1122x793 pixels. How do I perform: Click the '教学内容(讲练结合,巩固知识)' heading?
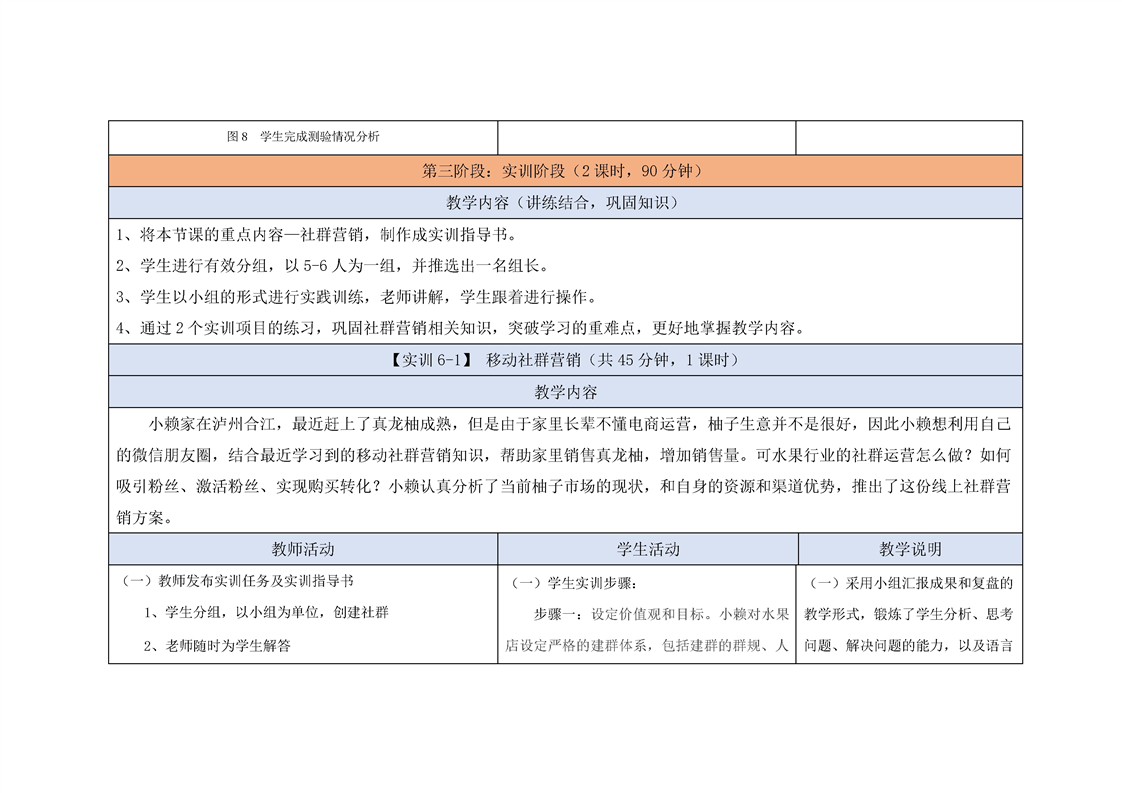click(x=565, y=202)
